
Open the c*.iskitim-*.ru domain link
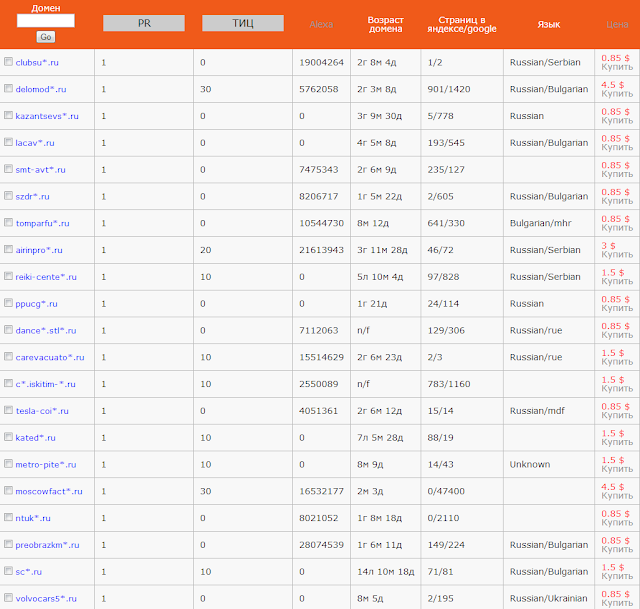pyautogui.click(x=45, y=385)
